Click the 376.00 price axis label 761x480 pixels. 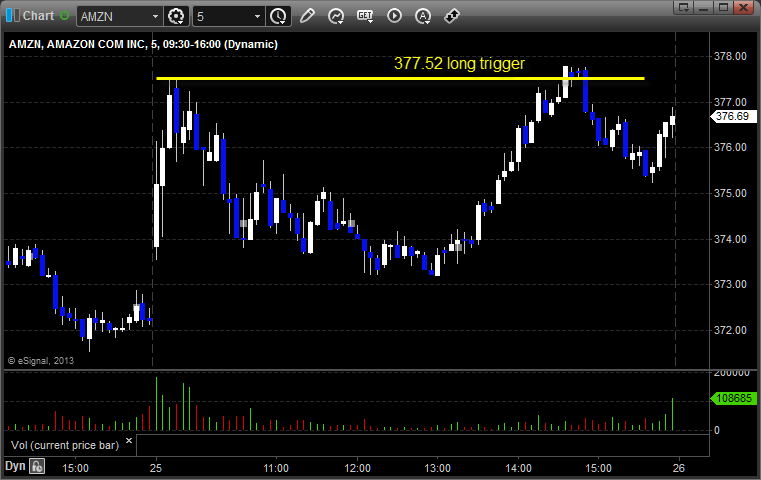point(730,148)
